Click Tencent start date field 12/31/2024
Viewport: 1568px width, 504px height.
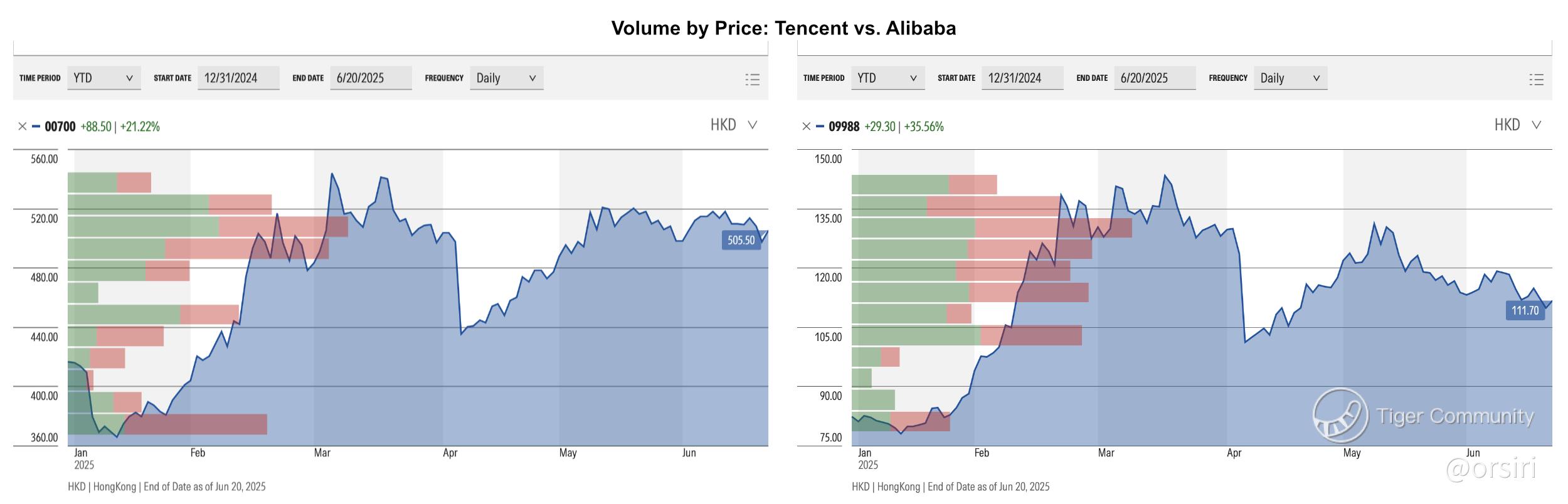tap(238, 78)
